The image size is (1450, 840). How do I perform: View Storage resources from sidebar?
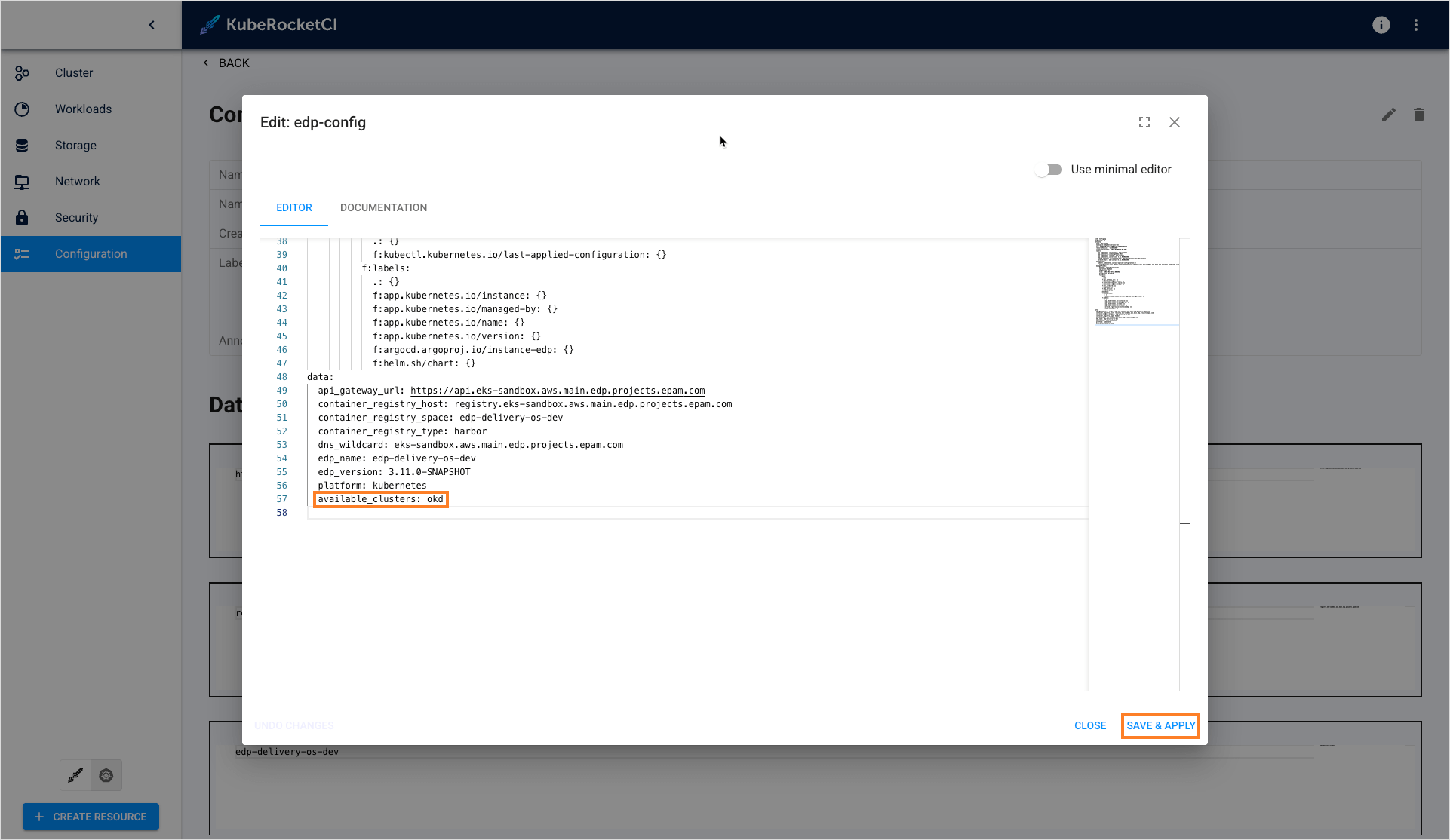[x=75, y=145]
